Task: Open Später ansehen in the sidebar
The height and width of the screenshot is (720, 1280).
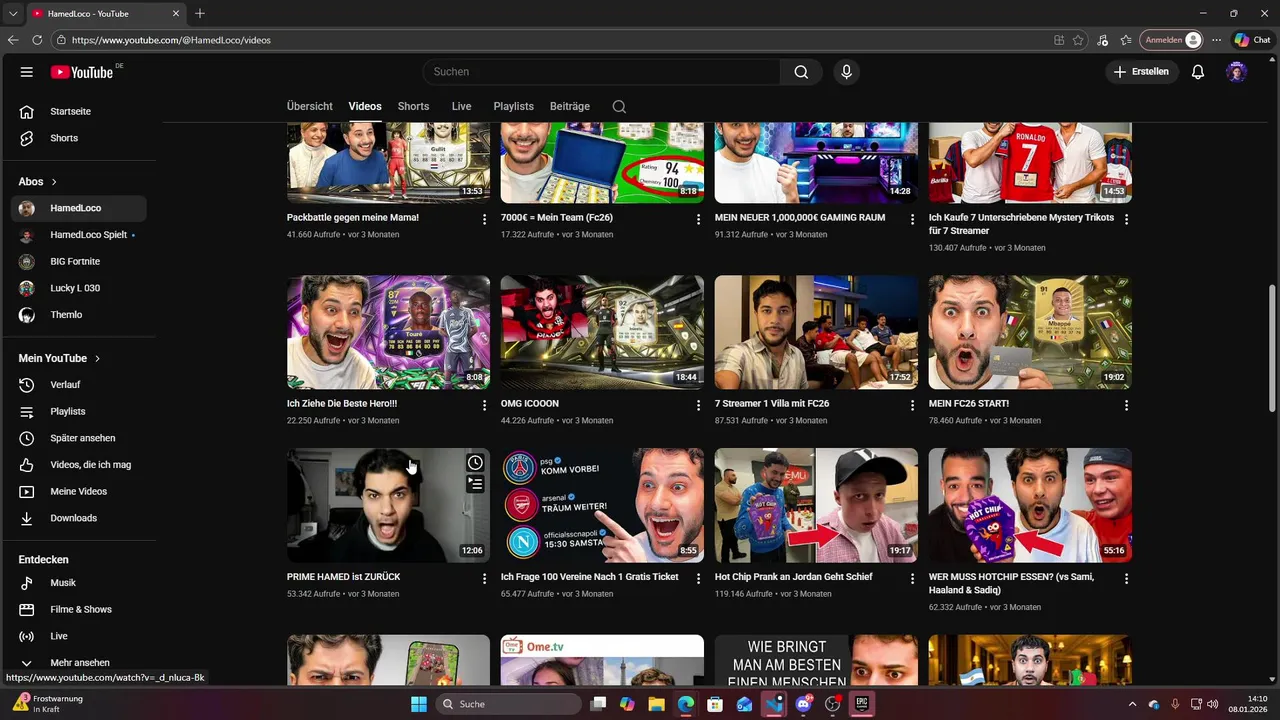Action: tap(78, 438)
